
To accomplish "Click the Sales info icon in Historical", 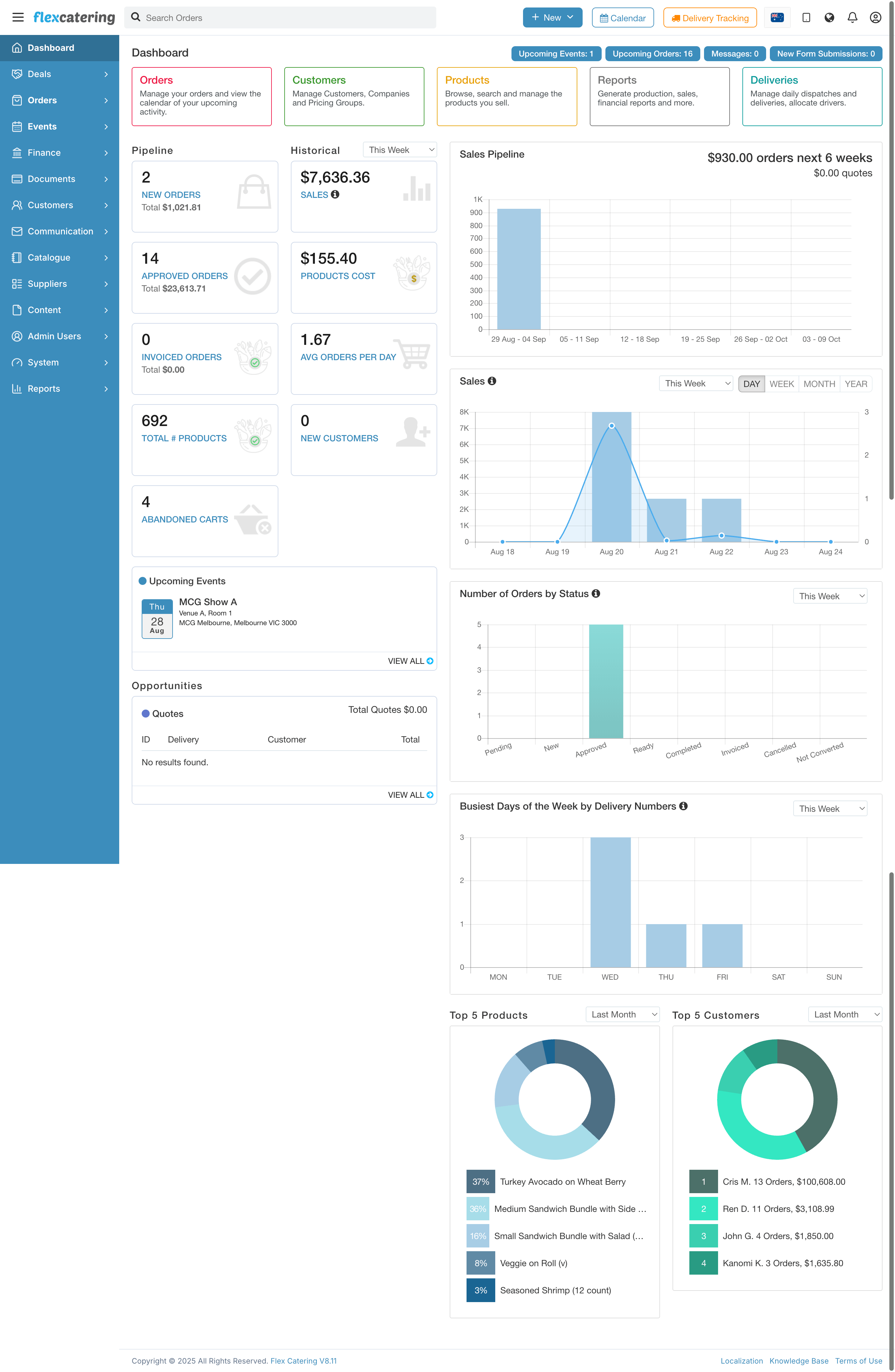I will click(335, 195).
